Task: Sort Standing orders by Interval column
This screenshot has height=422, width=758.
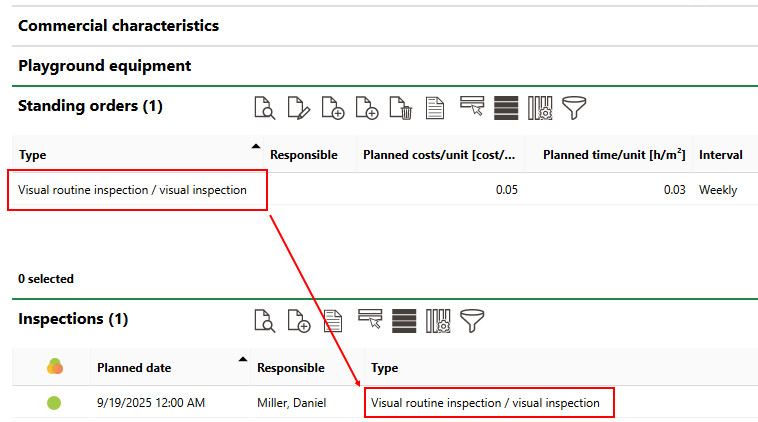Action: (x=720, y=155)
